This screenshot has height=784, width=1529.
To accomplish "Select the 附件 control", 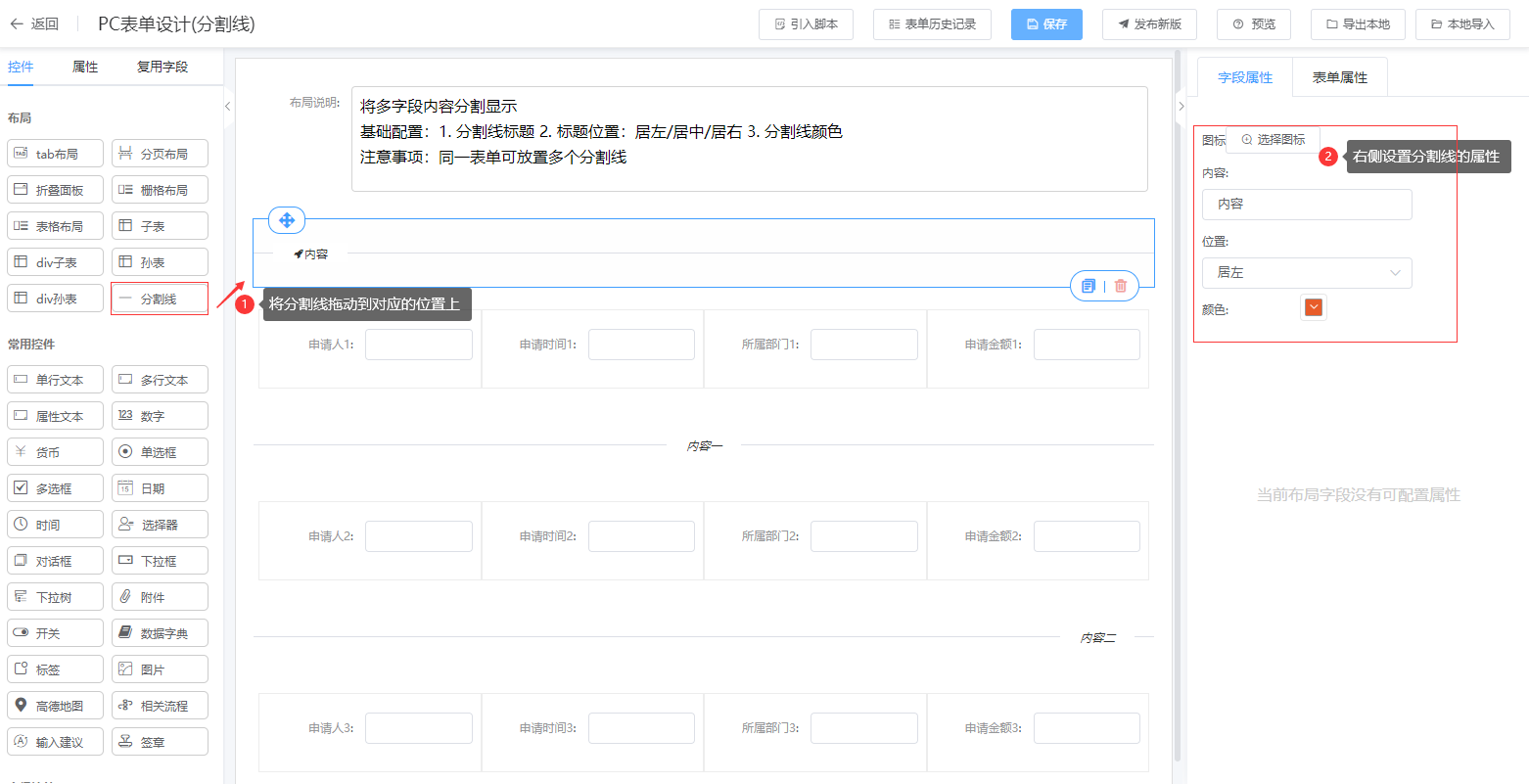I will tap(160, 597).
